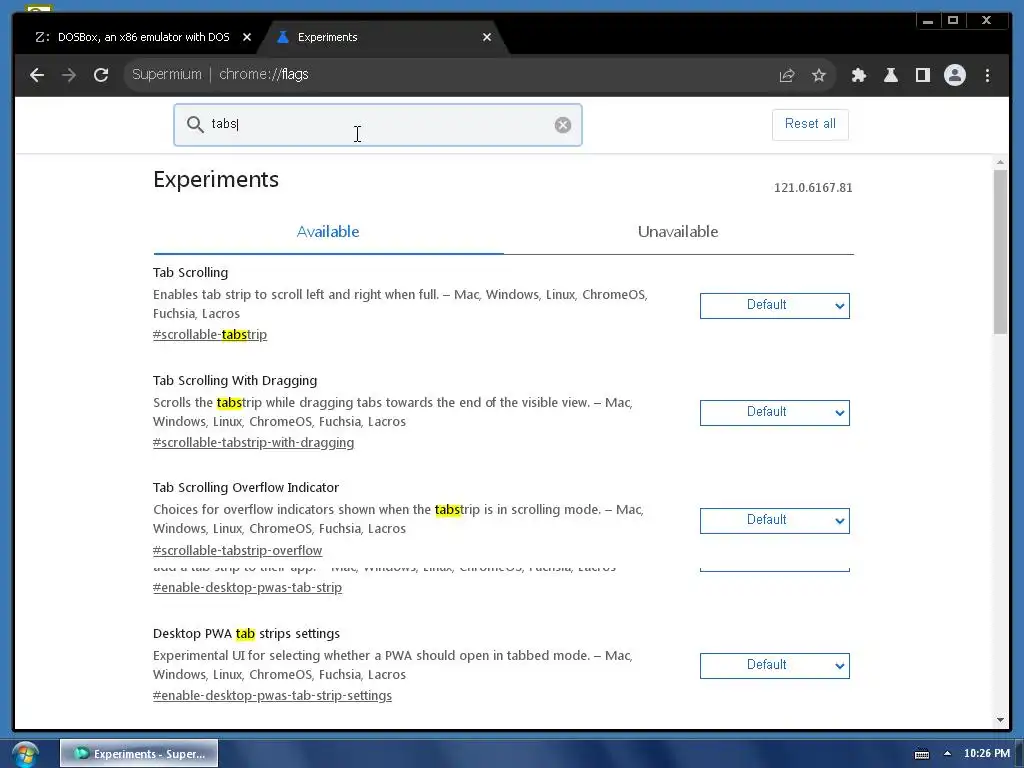Open the #scrollable-tabstrip link

click(210, 334)
